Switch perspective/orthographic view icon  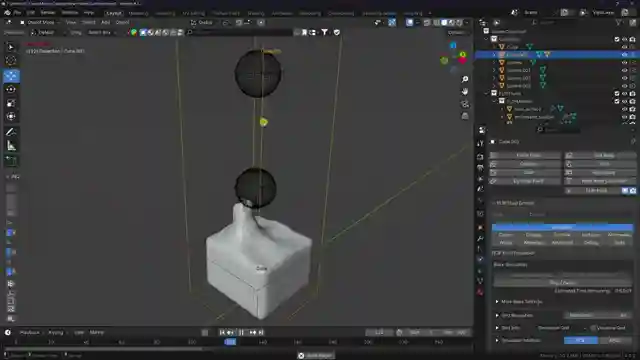[465, 116]
